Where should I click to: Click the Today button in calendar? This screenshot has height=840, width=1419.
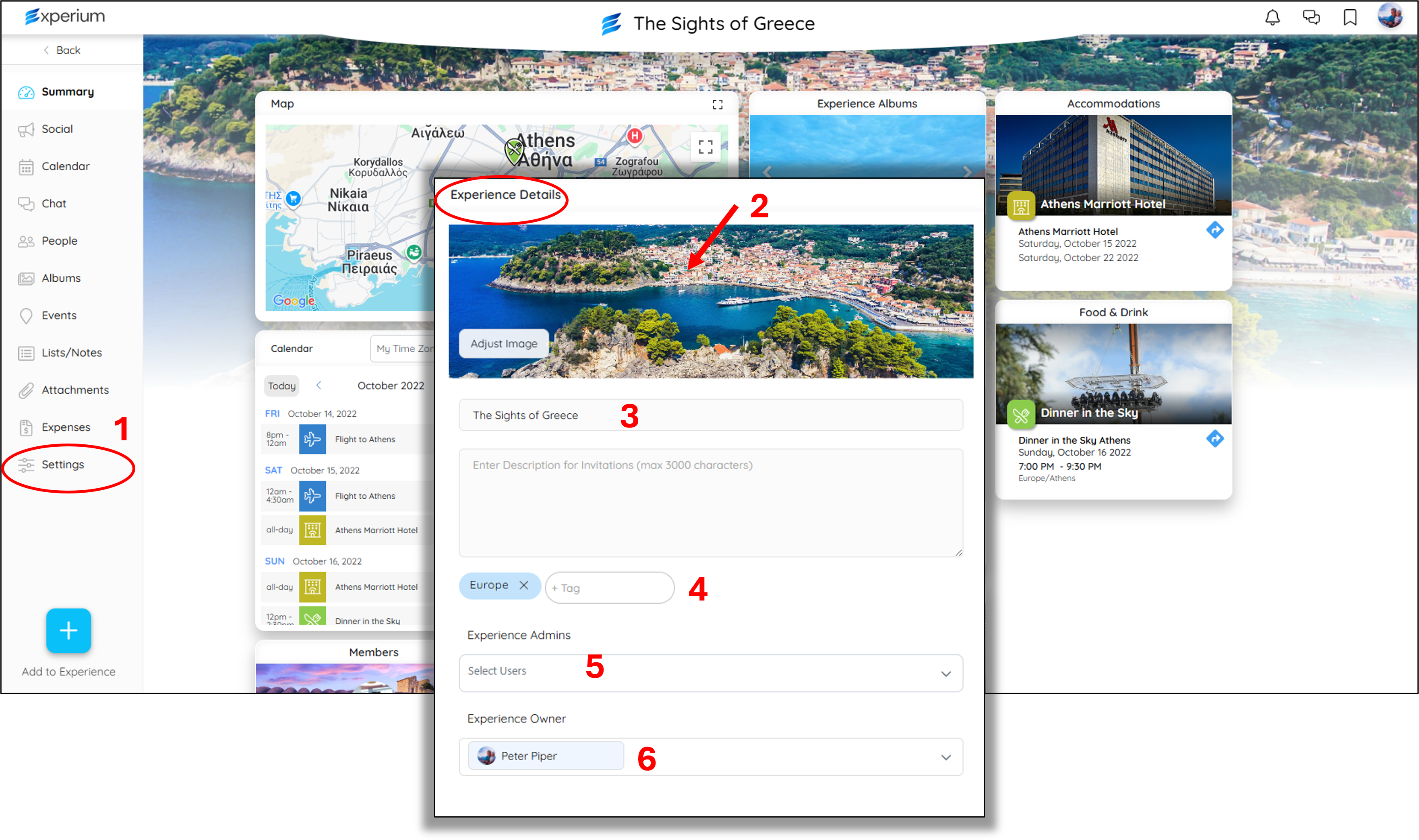click(x=281, y=386)
